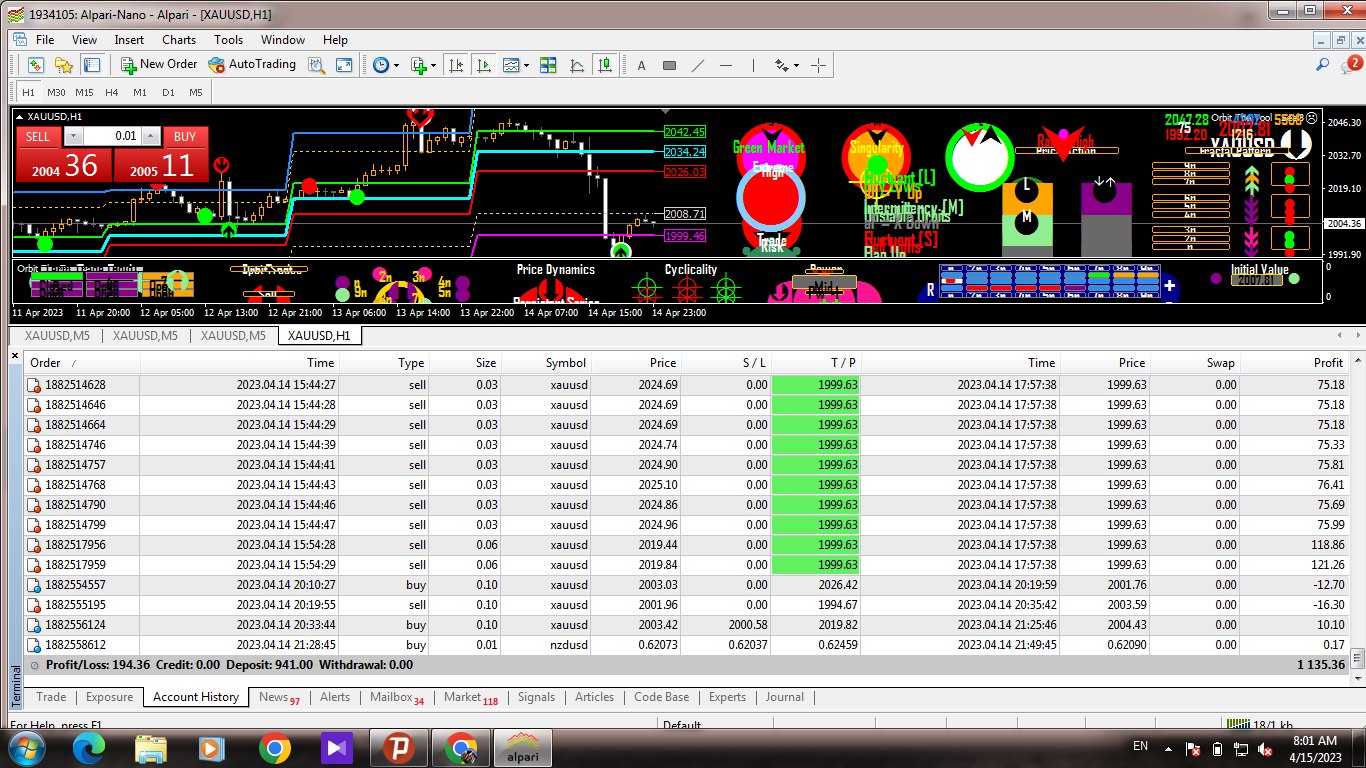Open the Tools menu
The width and height of the screenshot is (1366, 768).
coord(228,40)
